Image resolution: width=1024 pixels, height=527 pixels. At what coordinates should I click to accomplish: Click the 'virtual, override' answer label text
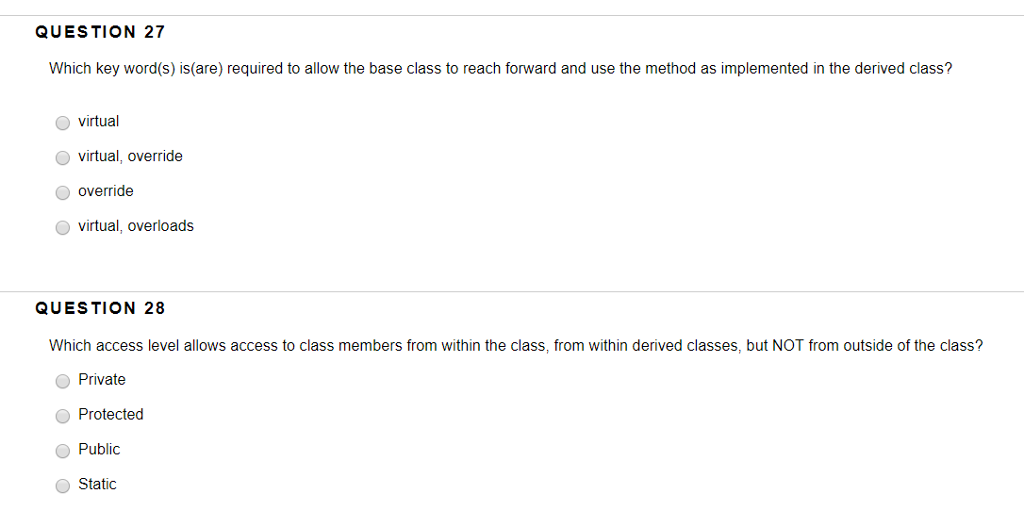(131, 156)
